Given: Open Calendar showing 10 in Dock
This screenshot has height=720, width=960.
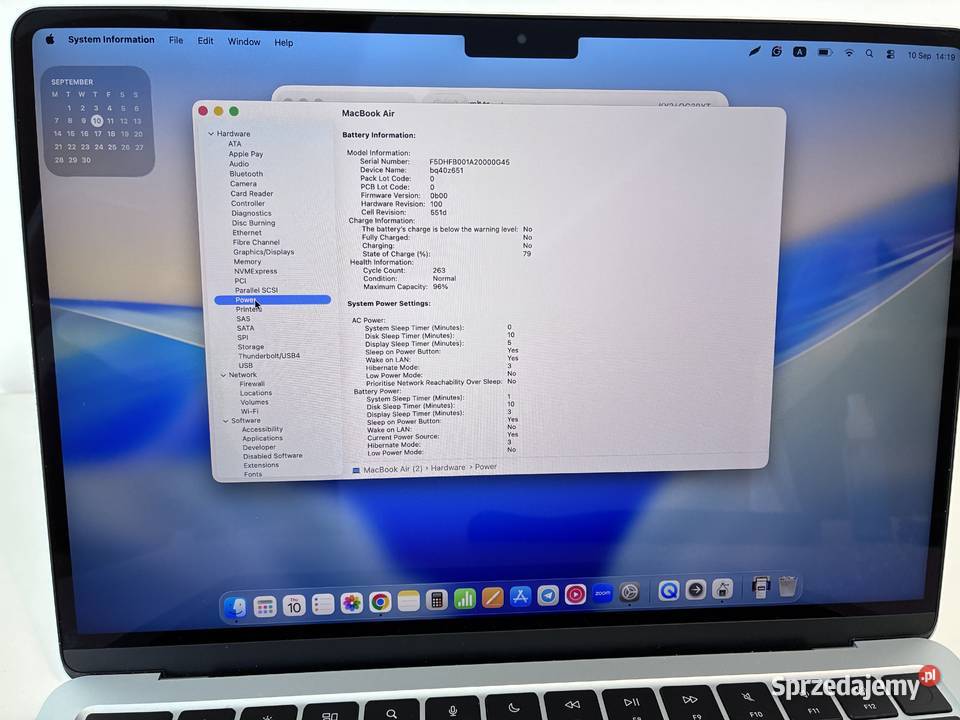Looking at the screenshot, I should (x=294, y=606).
